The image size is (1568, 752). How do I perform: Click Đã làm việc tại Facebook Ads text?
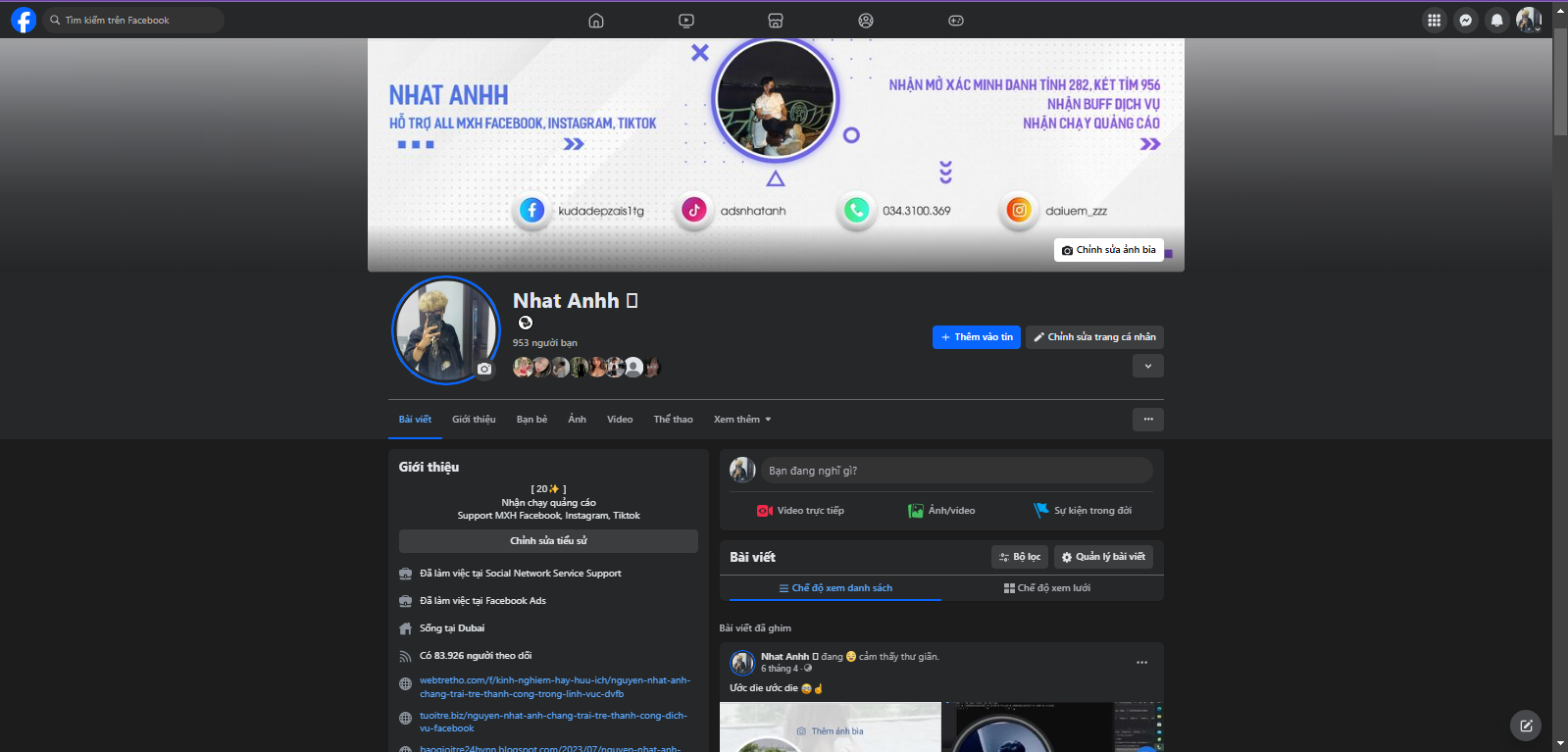pos(482,601)
